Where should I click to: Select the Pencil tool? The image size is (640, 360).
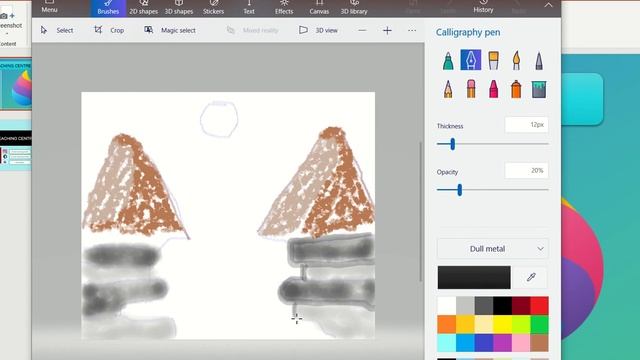(x=448, y=89)
